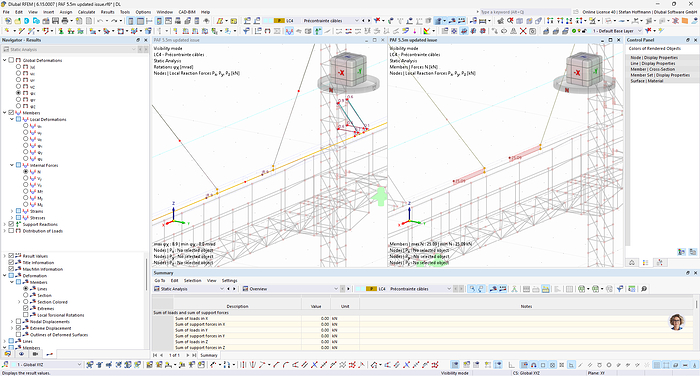Open the Overview dropdown in Summary panel

click(336, 289)
